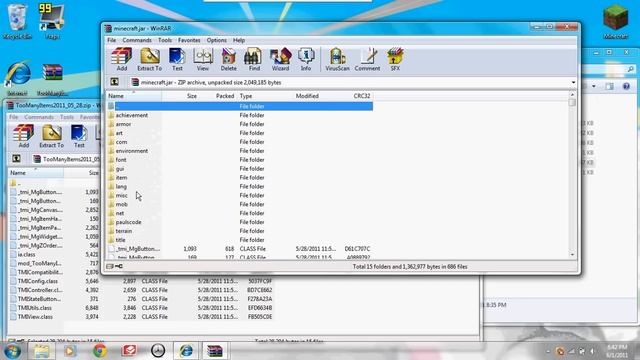Click Windows Start button
The width and height of the screenshot is (640, 360).
pos(13,351)
